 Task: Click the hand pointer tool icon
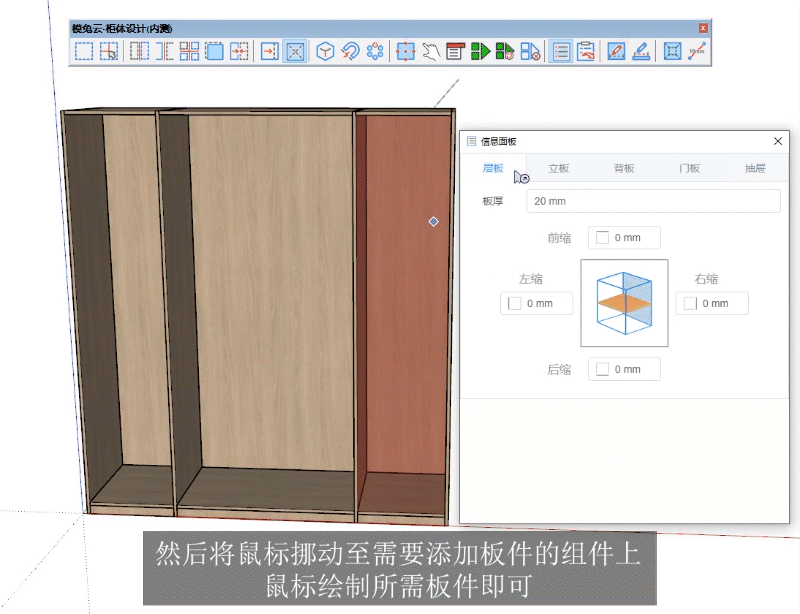click(x=431, y=51)
